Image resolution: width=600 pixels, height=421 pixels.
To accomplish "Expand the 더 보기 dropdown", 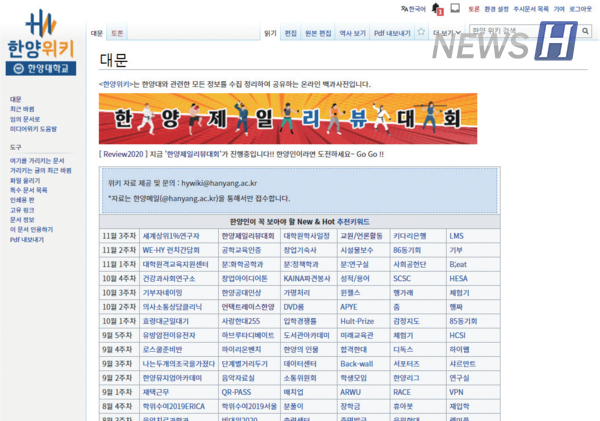I will [447, 33].
